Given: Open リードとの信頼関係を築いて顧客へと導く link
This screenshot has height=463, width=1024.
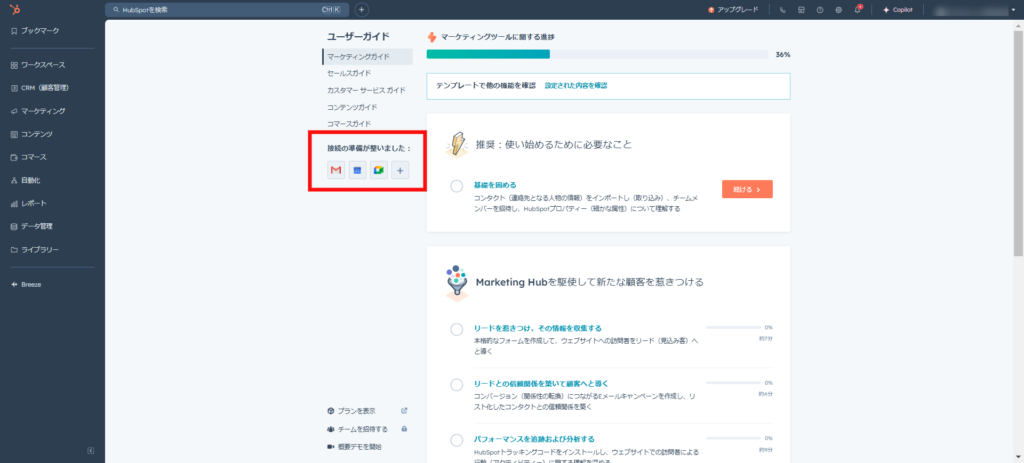Looking at the screenshot, I should pyautogui.click(x=541, y=383).
